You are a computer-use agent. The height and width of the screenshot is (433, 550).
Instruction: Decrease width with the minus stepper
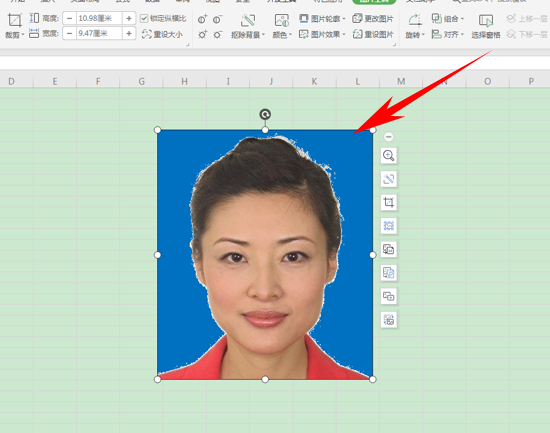point(70,34)
